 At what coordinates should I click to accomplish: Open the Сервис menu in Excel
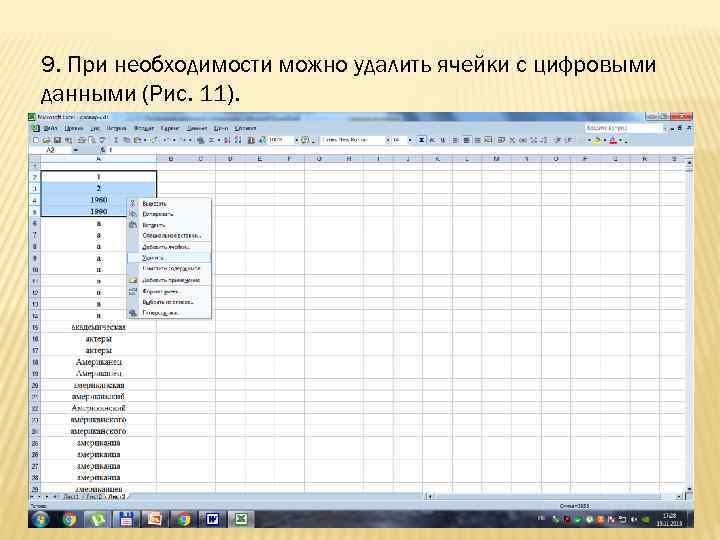coord(169,129)
